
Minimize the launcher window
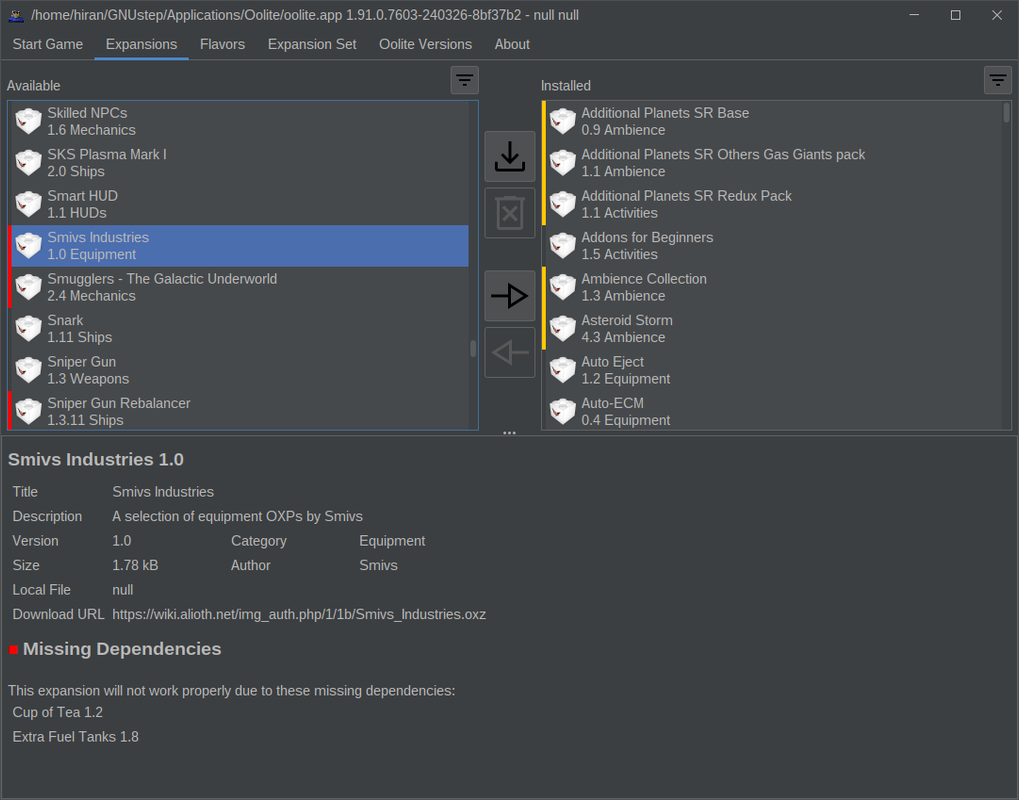coord(914,15)
